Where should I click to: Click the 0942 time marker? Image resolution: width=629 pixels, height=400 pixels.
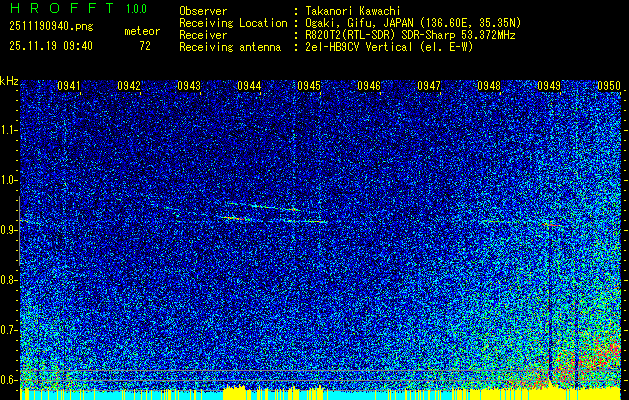click(129, 86)
